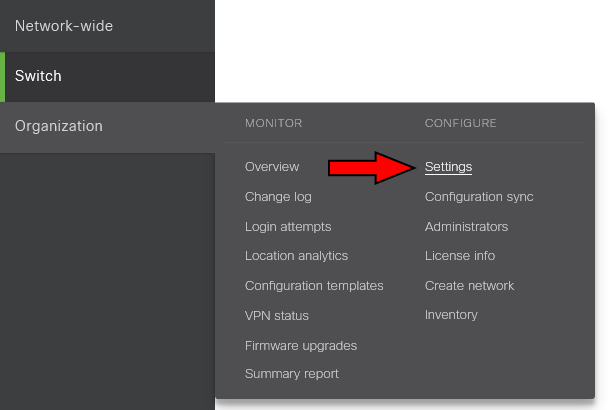This screenshot has height=410, width=611.
Task: Click the Organization sidebar item
Action: click(x=59, y=126)
